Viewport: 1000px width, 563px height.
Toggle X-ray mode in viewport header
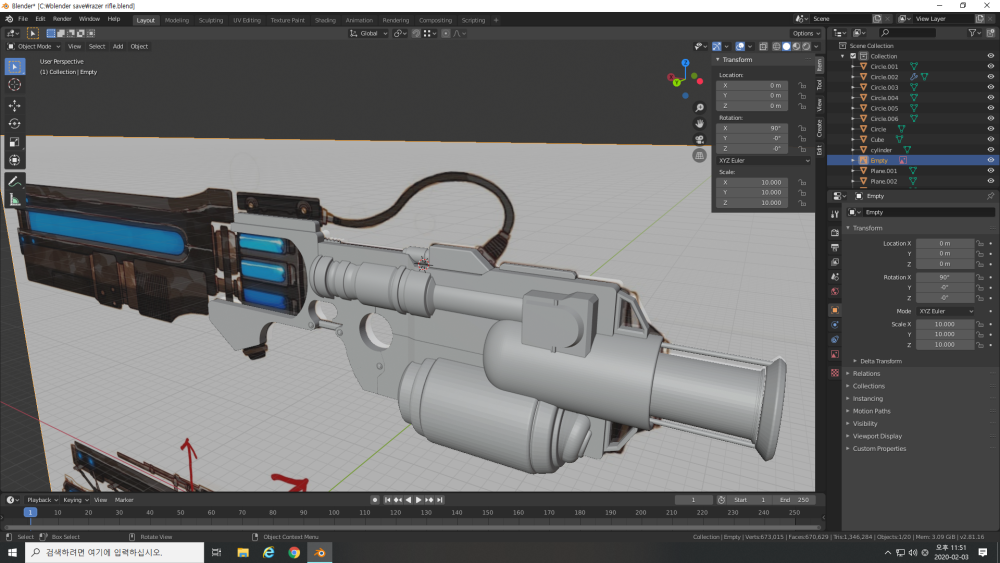pos(763,46)
